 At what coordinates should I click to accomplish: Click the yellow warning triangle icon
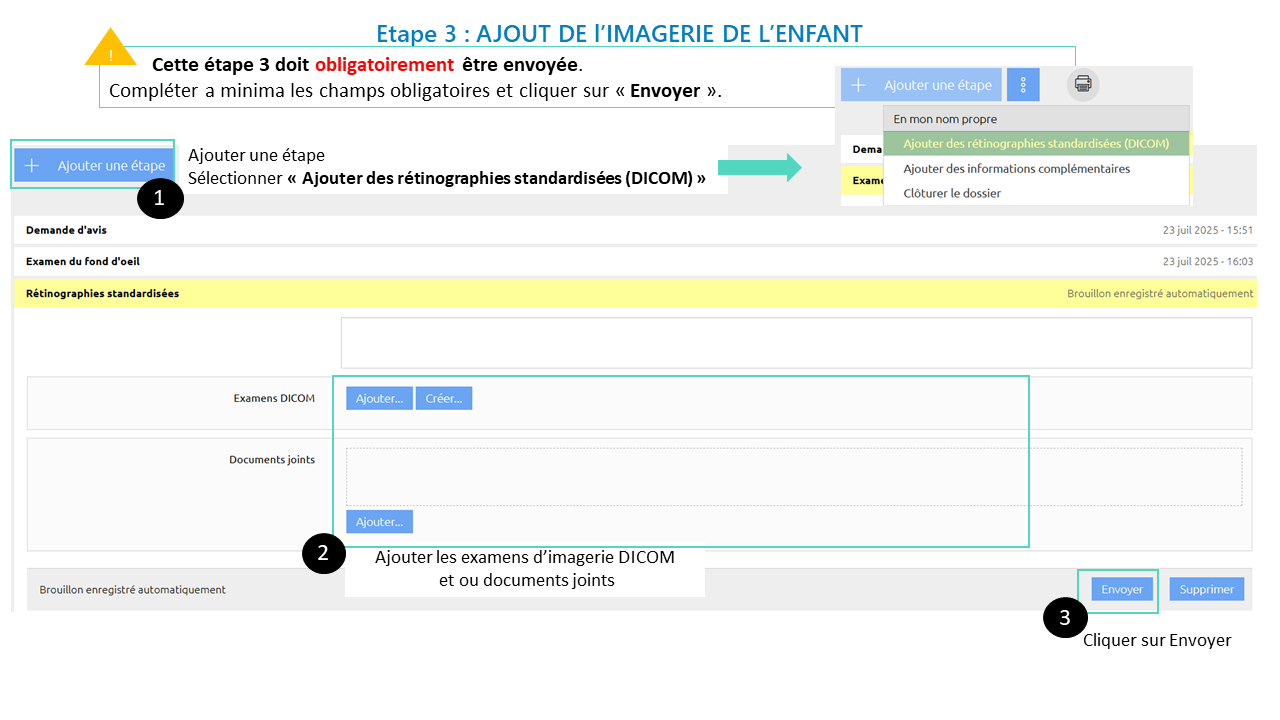click(111, 50)
